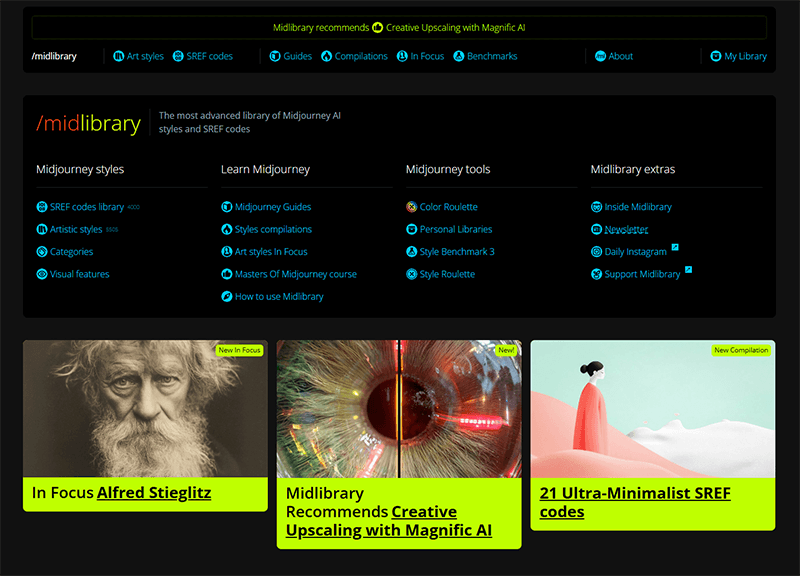Open 21 Ultra-Minimalist SREF codes link
The width and height of the screenshot is (800, 576).
pyautogui.click(x=634, y=502)
